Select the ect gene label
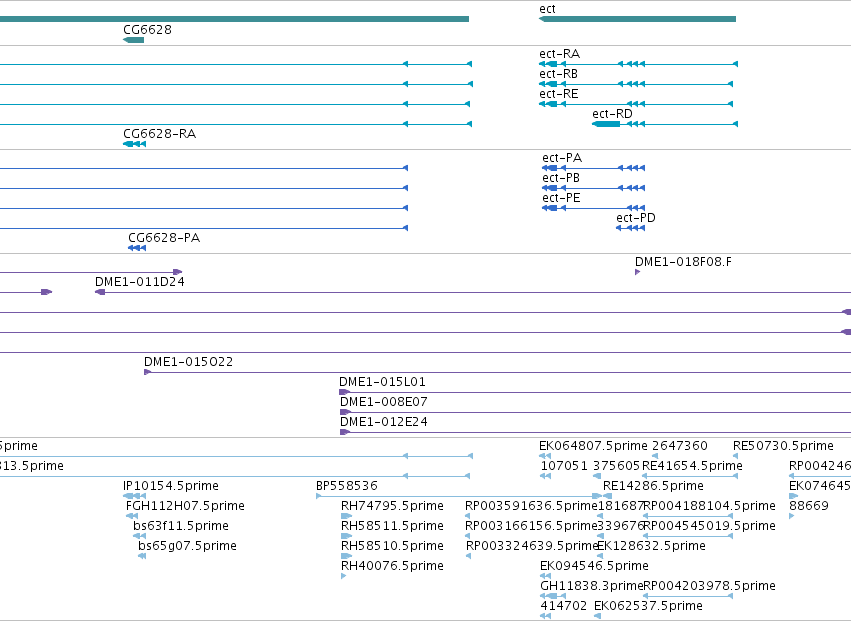This screenshot has height=621, width=851. [547, 9]
